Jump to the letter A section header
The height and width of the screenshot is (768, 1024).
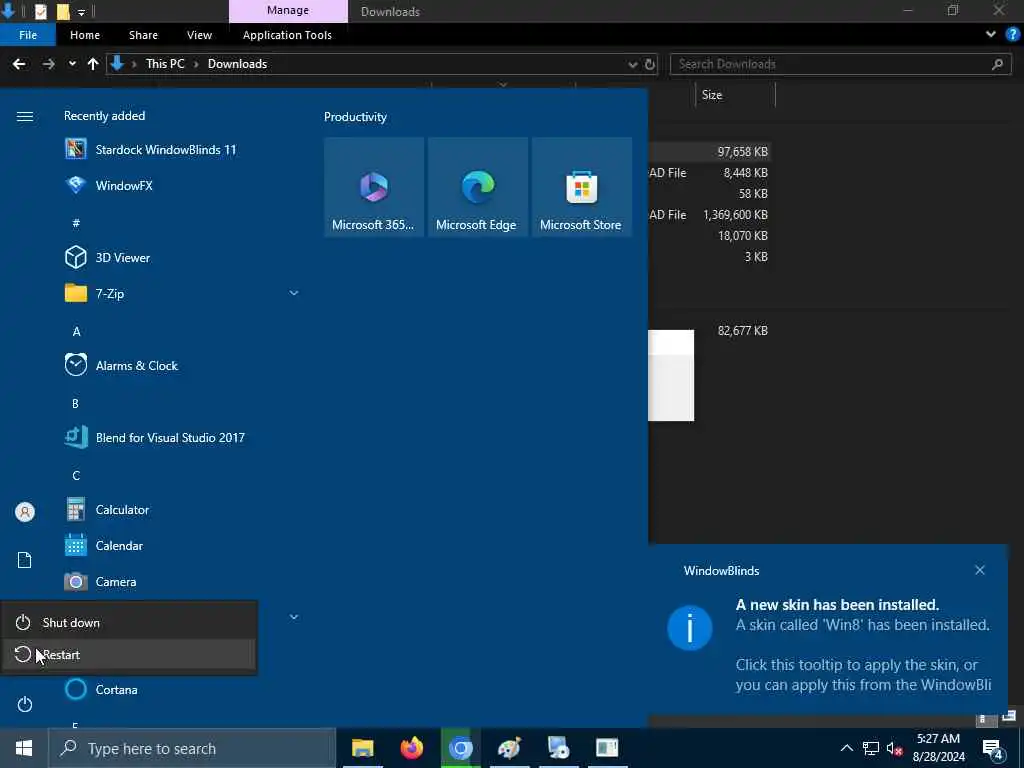click(x=76, y=332)
